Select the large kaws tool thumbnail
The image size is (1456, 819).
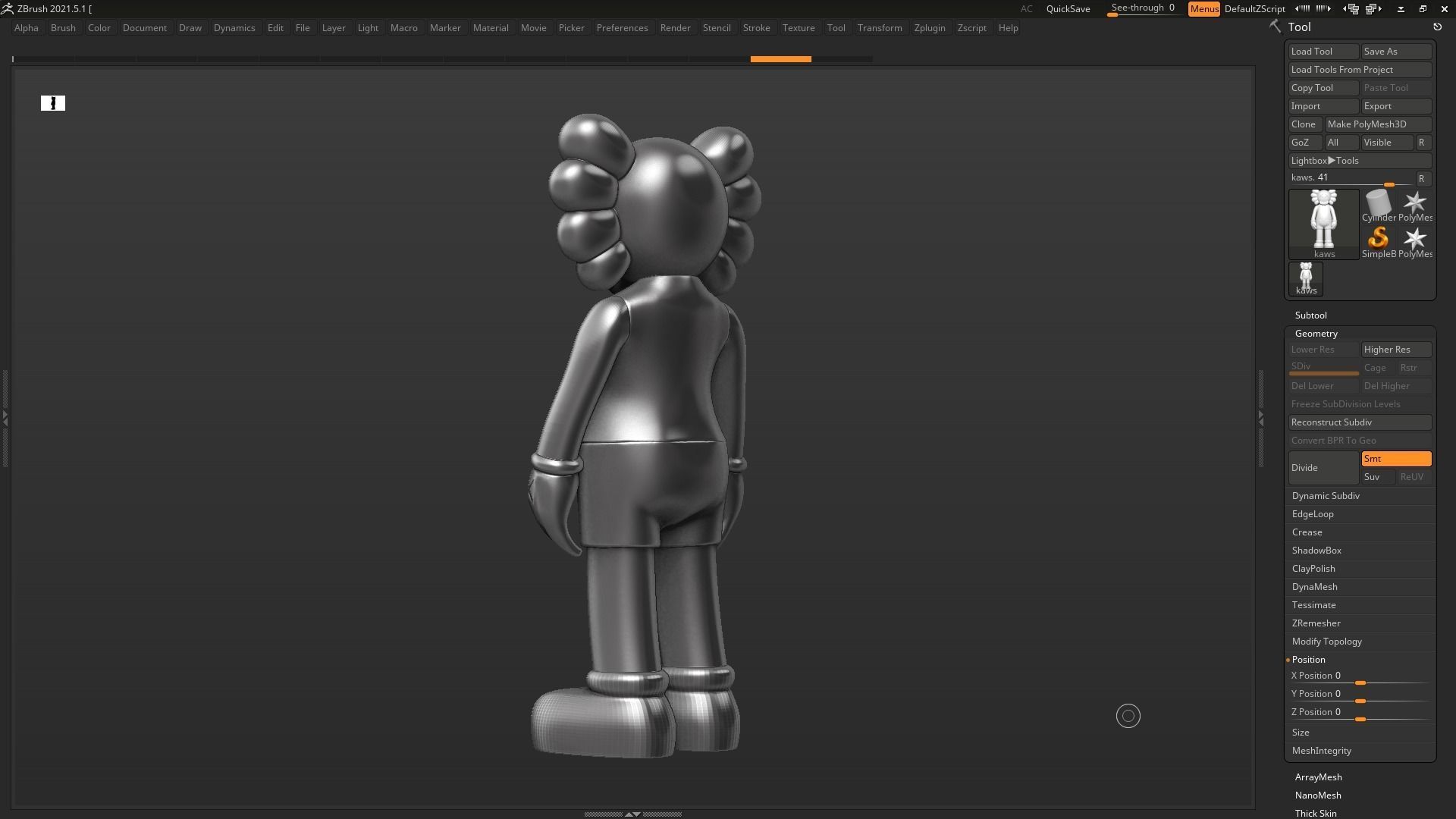1324,224
